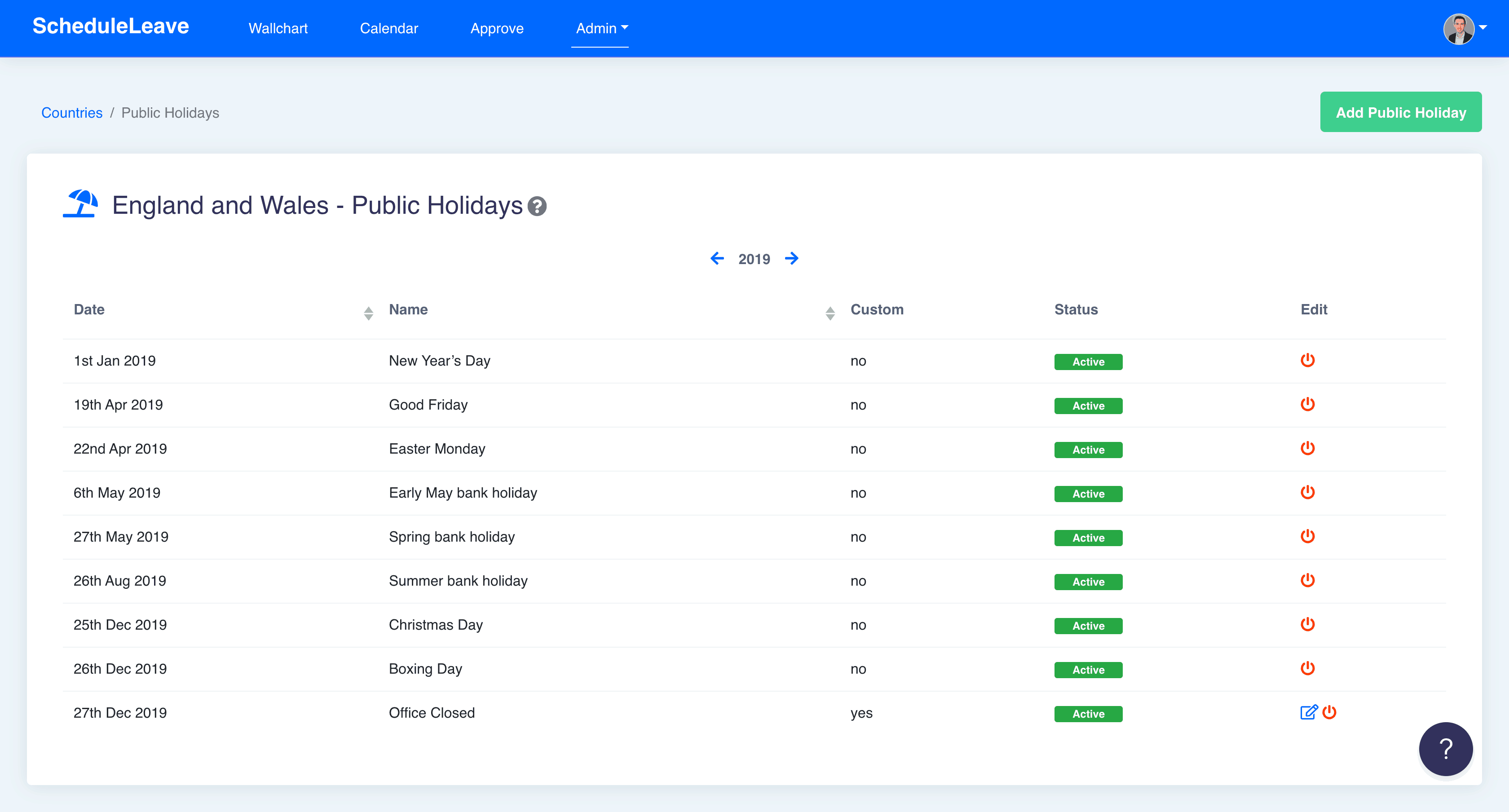
Task: Toggle off Good Friday holiday
Action: coord(1307,404)
